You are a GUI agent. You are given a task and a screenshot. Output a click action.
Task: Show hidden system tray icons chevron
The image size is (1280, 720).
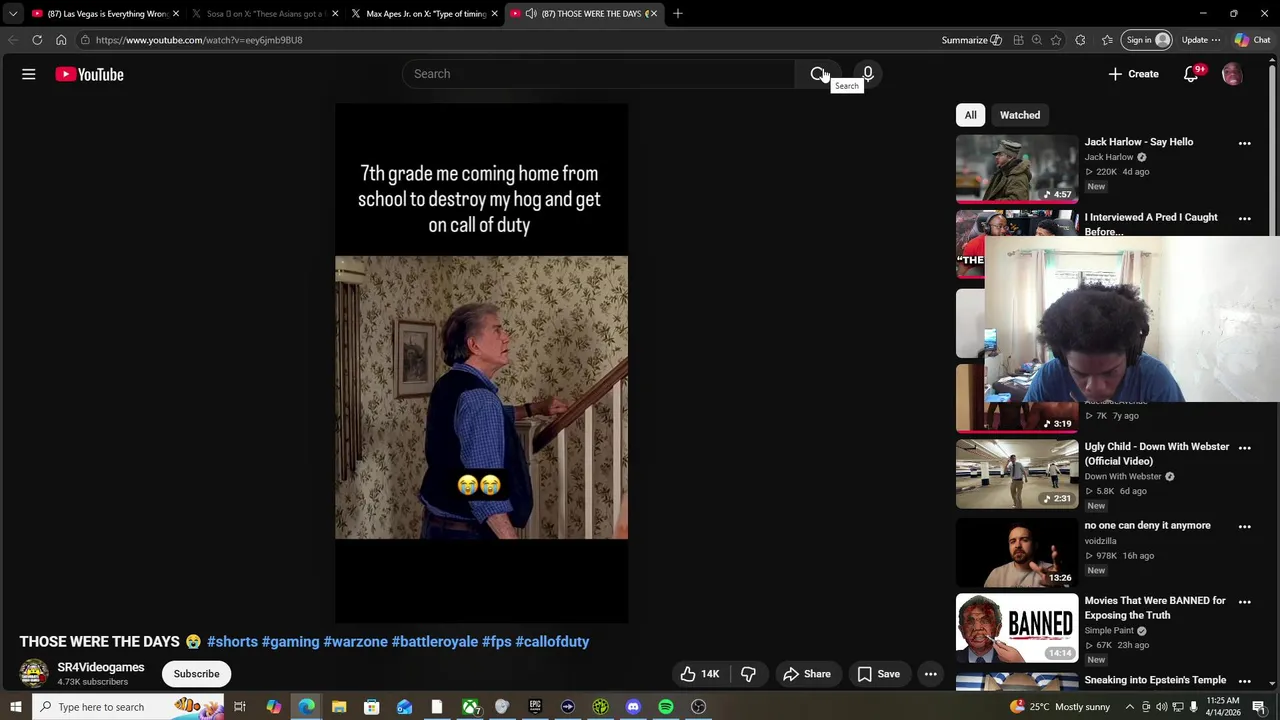click(x=1130, y=707)
